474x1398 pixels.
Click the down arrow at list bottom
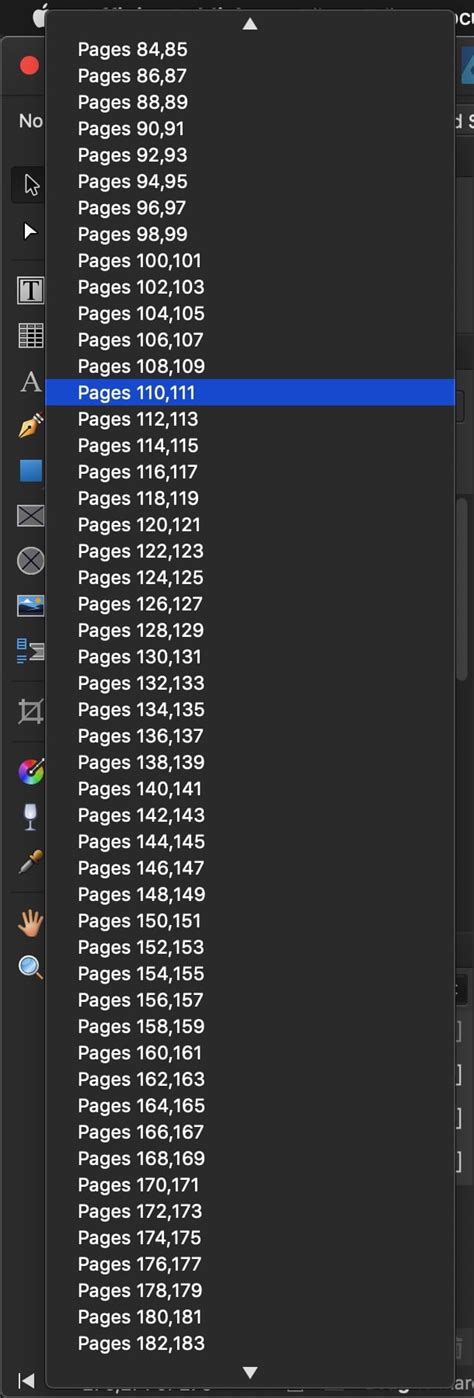tap(250, 1373)
